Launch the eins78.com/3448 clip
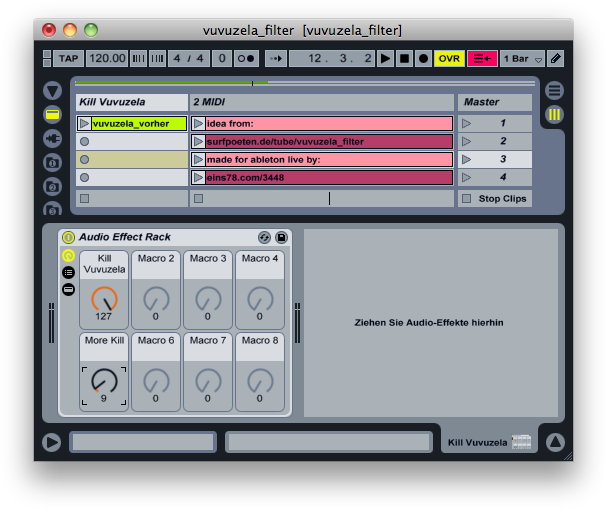The image size is (606, 509). coord(198,178)
